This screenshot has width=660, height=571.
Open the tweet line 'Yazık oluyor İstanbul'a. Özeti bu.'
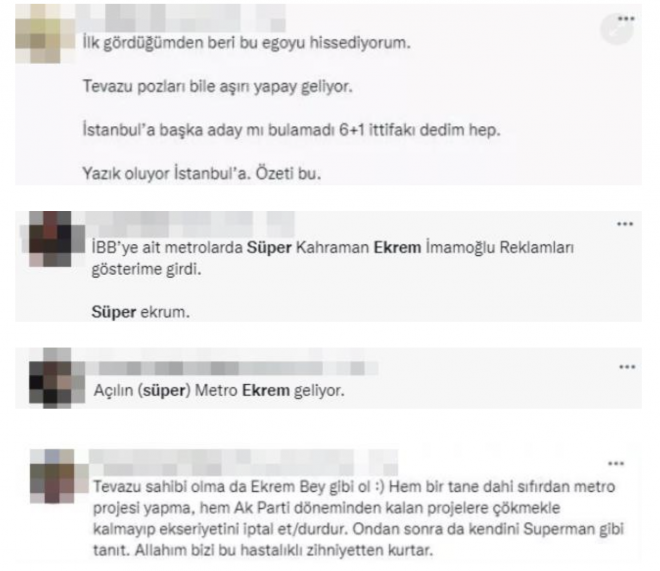202,173
